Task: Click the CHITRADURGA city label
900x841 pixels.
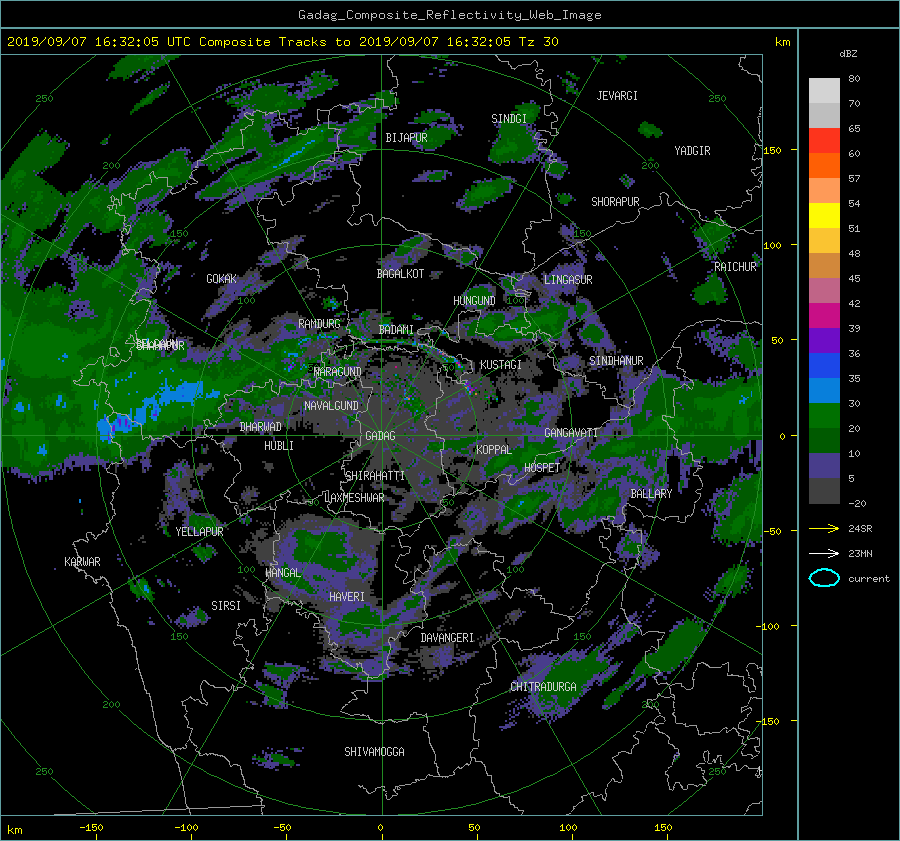Action: coord(543,687)
